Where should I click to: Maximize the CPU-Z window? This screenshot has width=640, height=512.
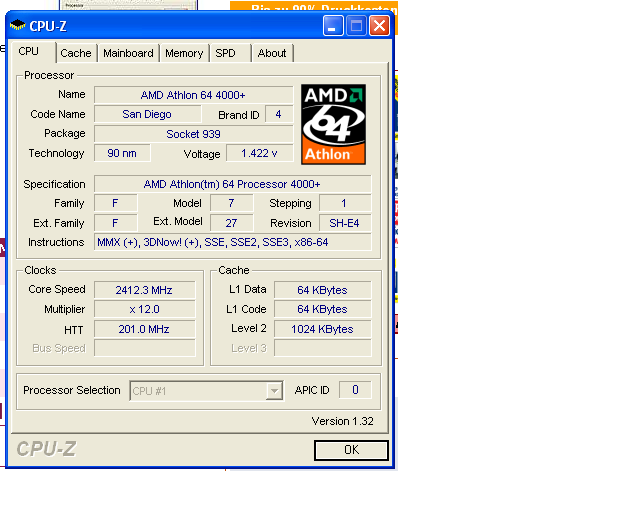pos(356,26)
